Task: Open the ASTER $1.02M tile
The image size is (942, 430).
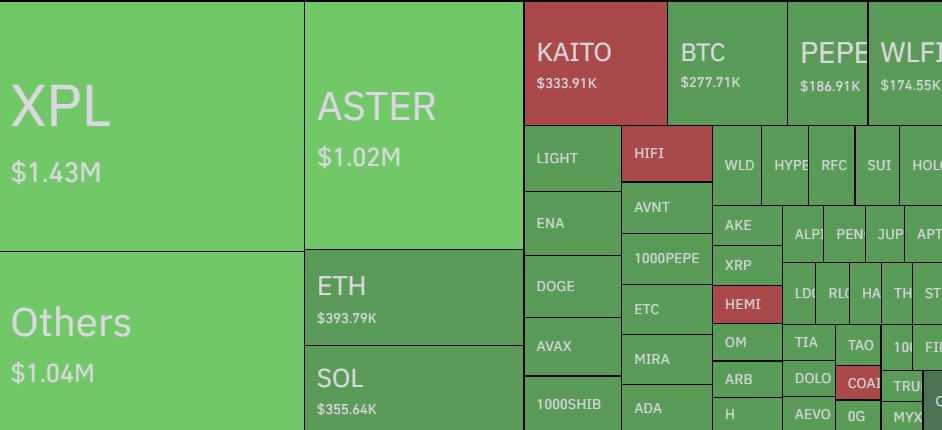Action: [x=413, y=125]
